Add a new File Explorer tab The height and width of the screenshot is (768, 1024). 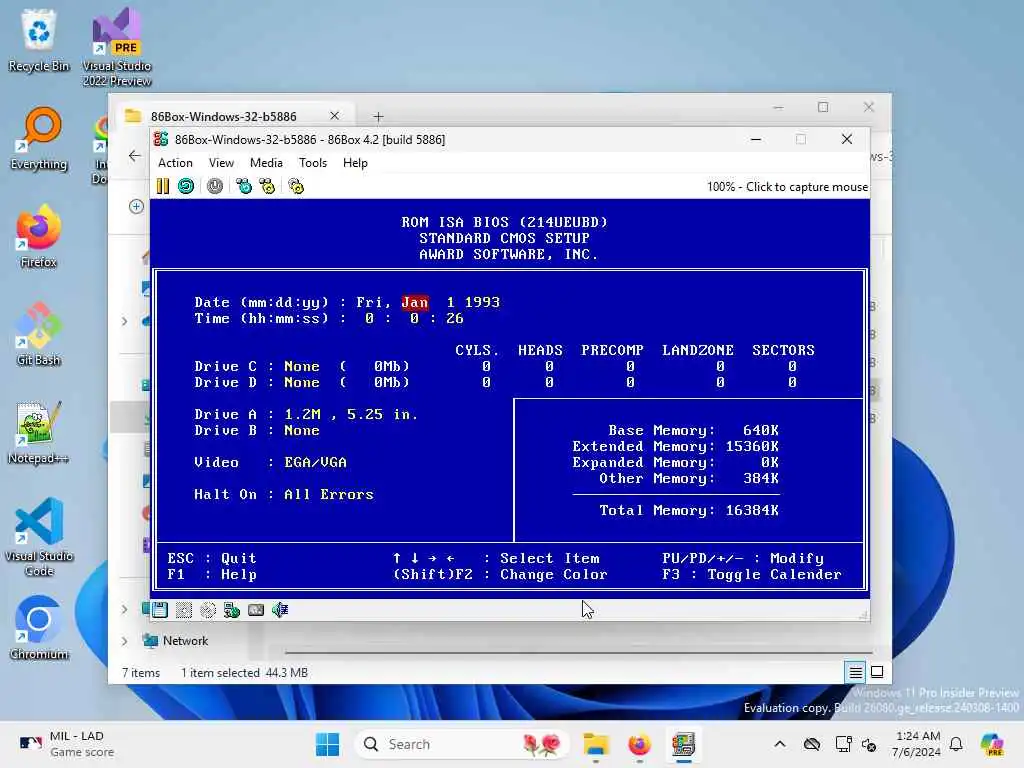[x=378, y=116]
